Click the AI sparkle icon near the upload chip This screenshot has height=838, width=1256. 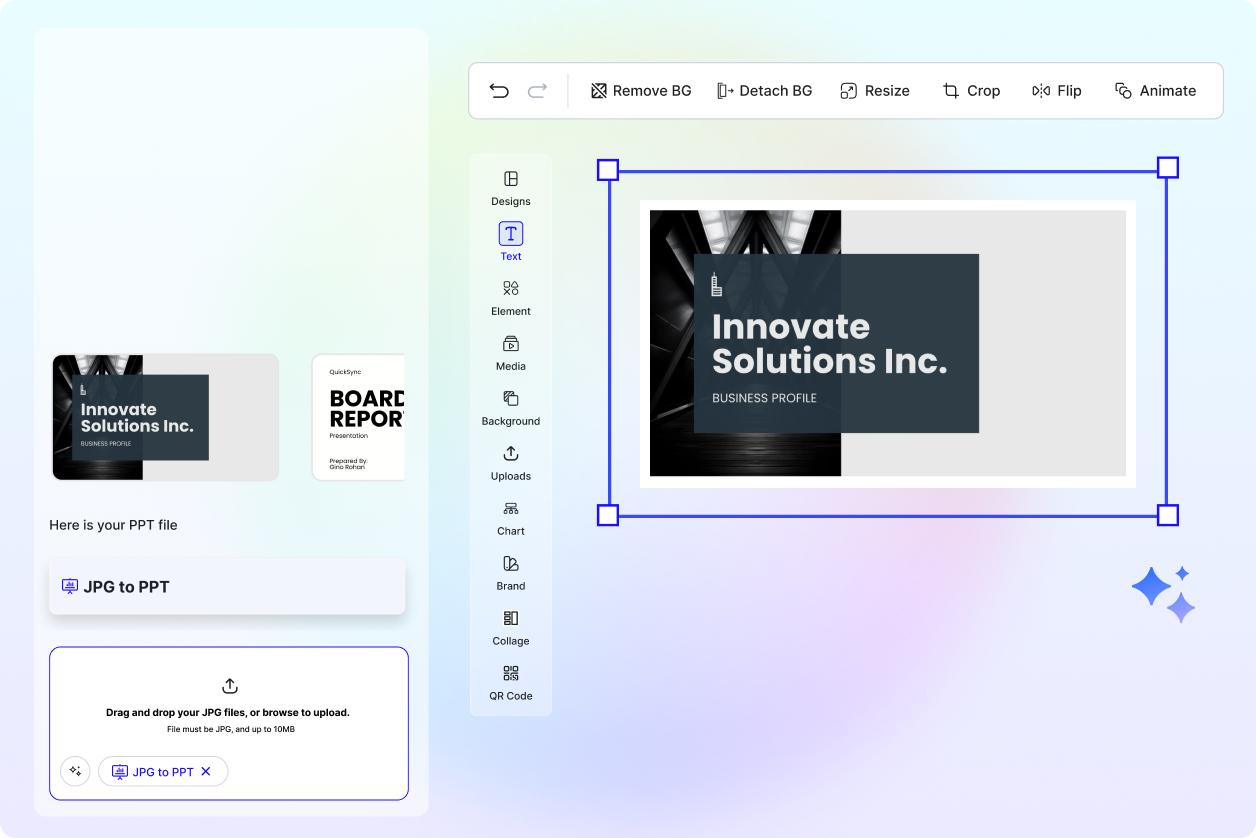pos(75,771)
